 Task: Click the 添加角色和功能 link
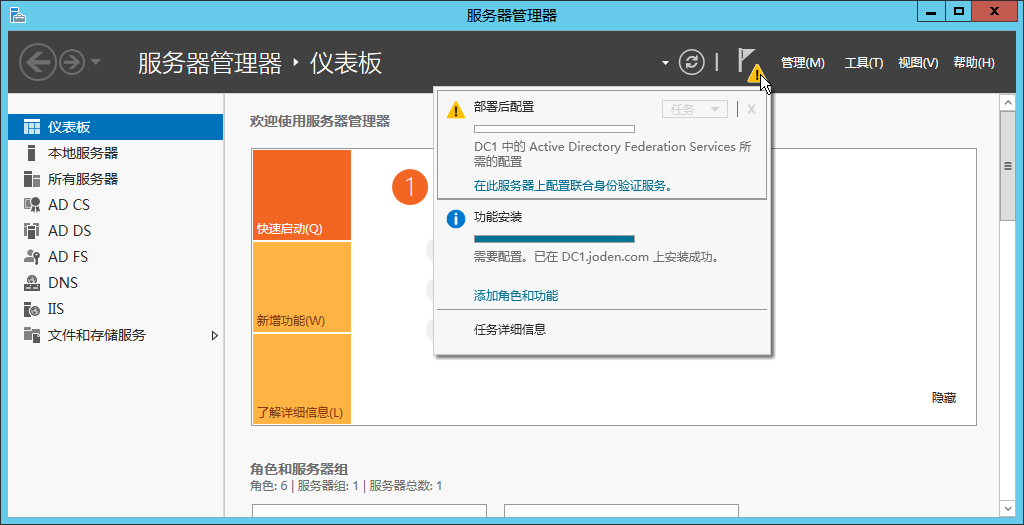point(516,296)
